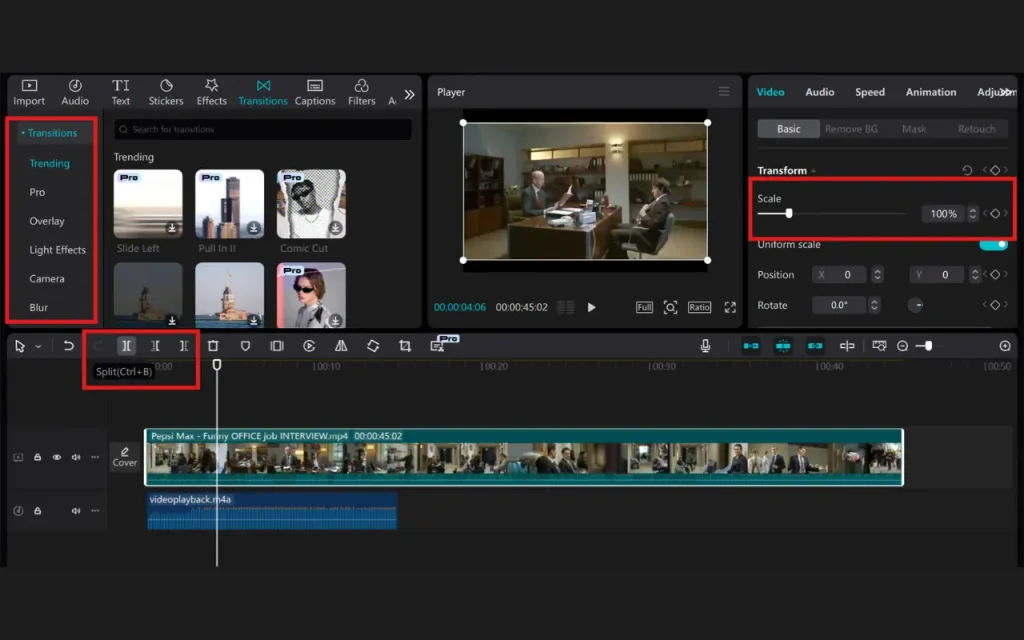Select the Split tool

click(x=126, y=345)
